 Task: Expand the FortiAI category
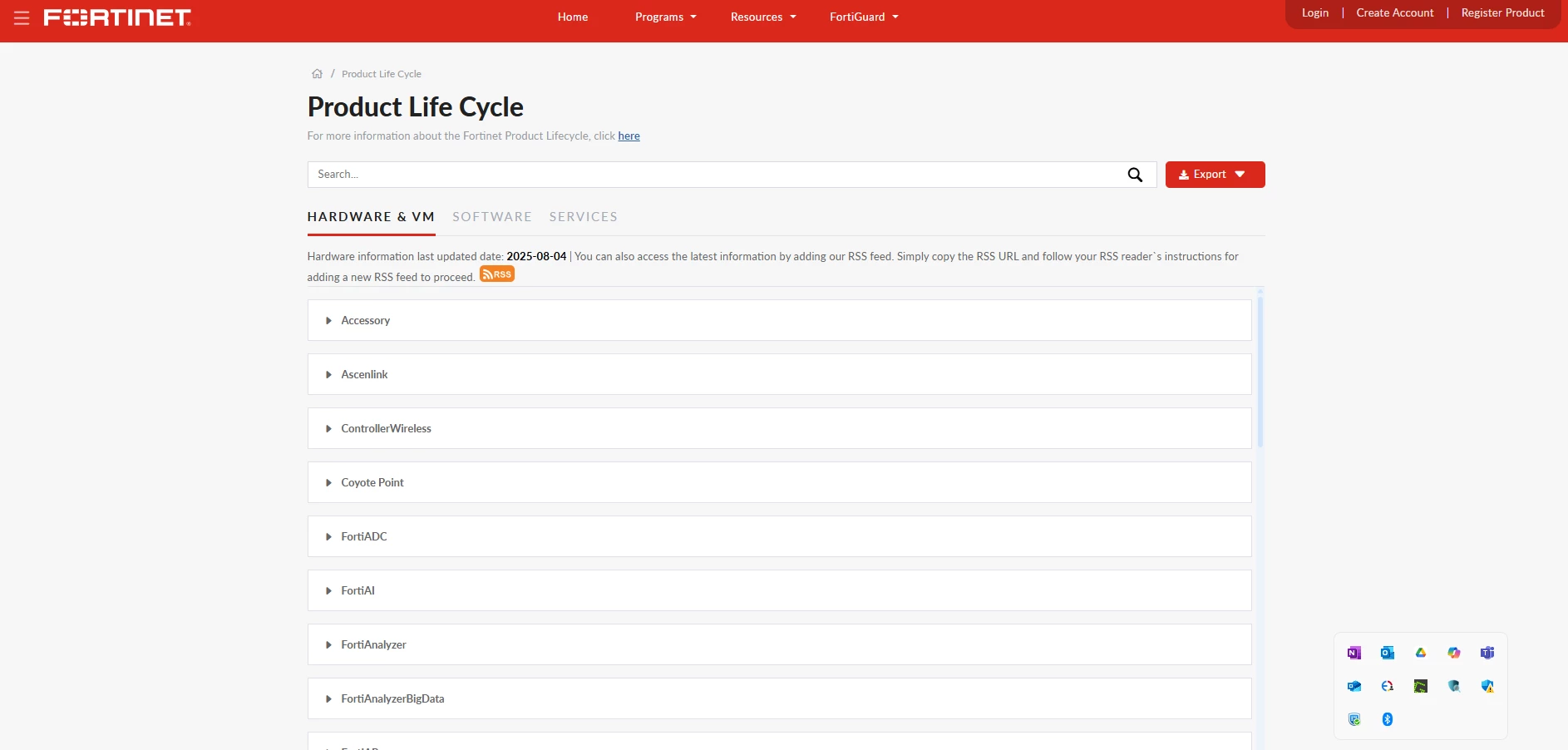coord(779,590)
